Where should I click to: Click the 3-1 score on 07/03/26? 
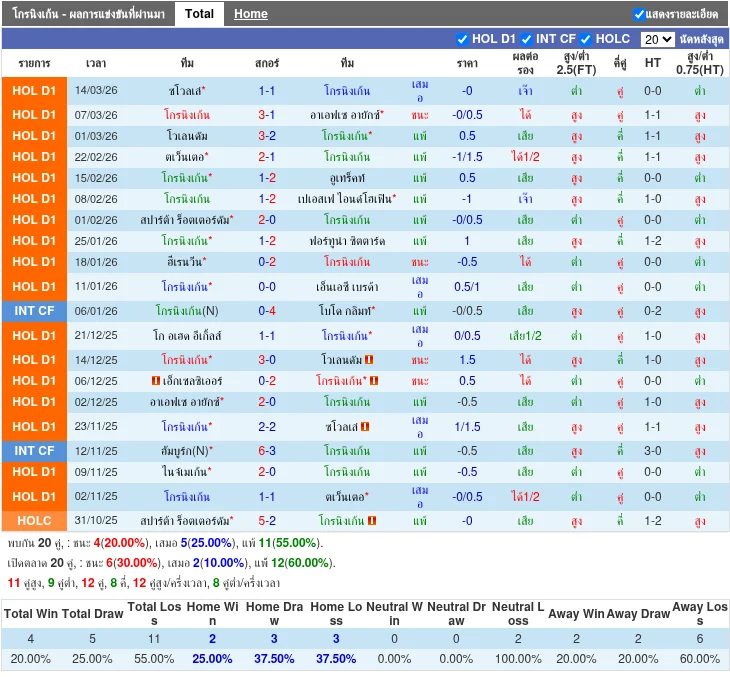click(x=267, y=115)
